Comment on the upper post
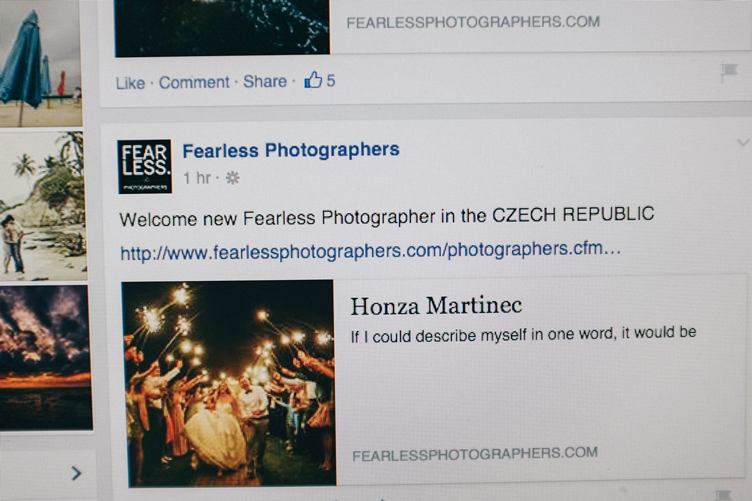752x501 pixels. 194,82
